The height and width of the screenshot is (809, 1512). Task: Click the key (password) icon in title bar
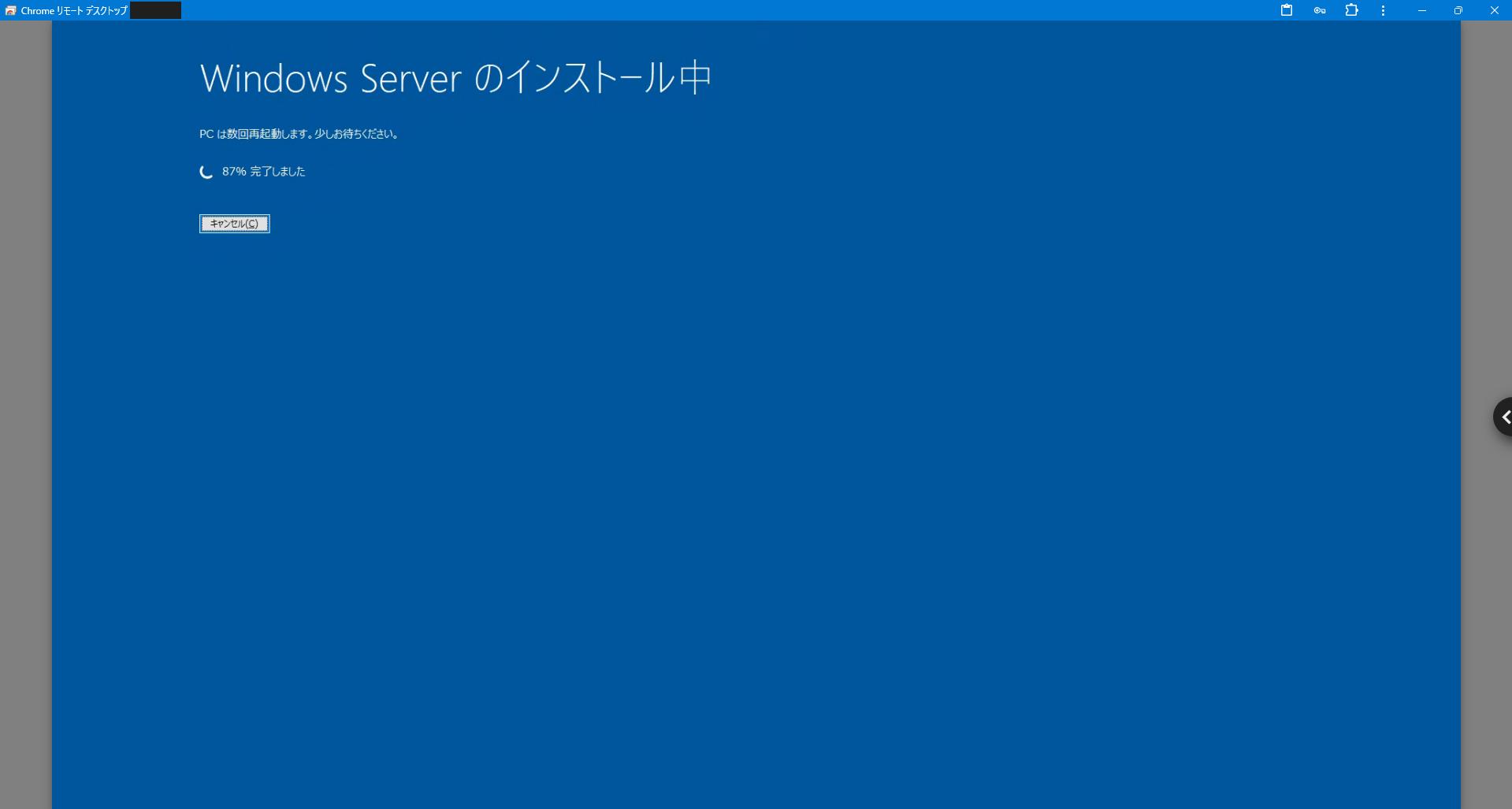click(x=1320, y=10)
